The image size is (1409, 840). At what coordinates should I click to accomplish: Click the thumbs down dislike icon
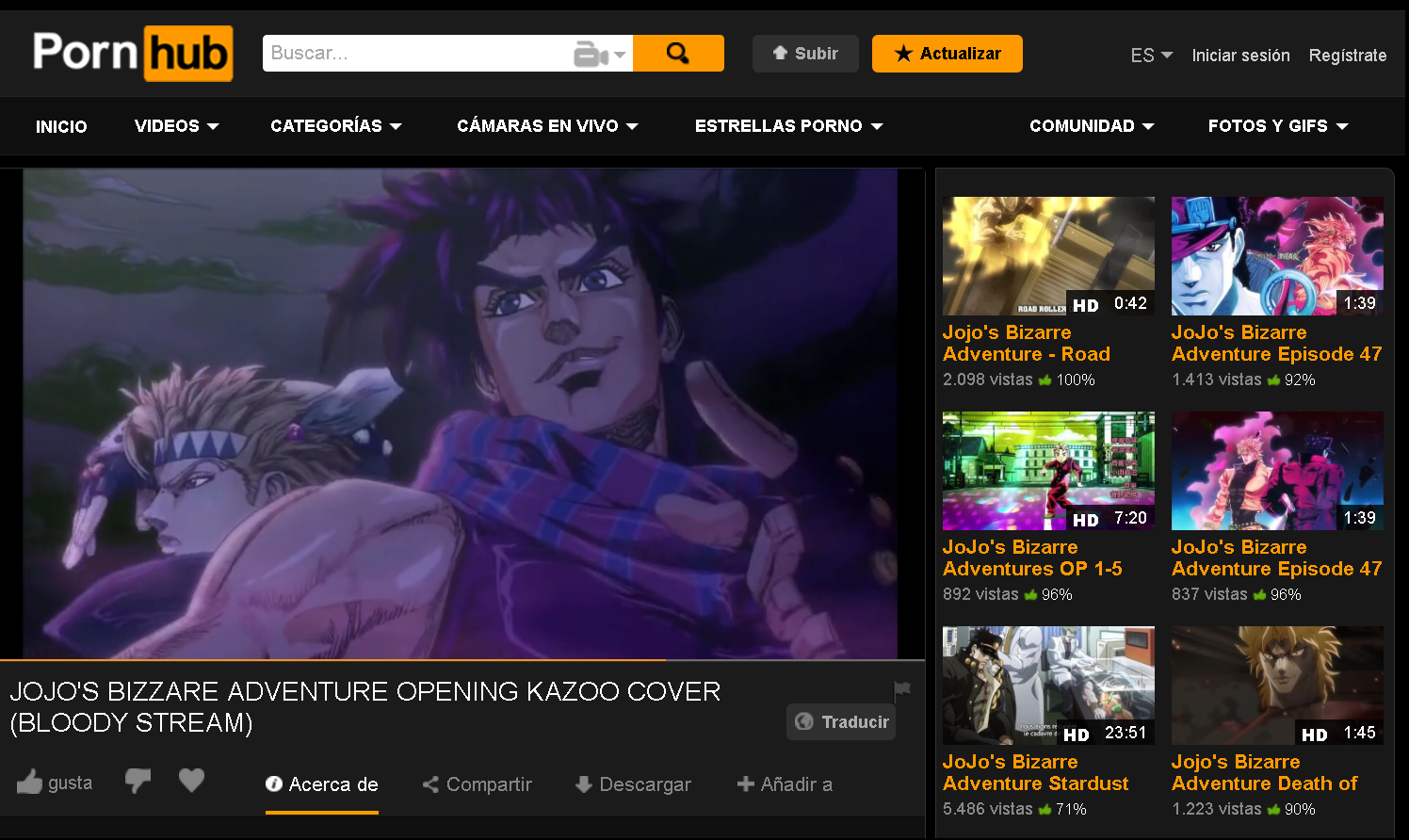tap(138, 781)
